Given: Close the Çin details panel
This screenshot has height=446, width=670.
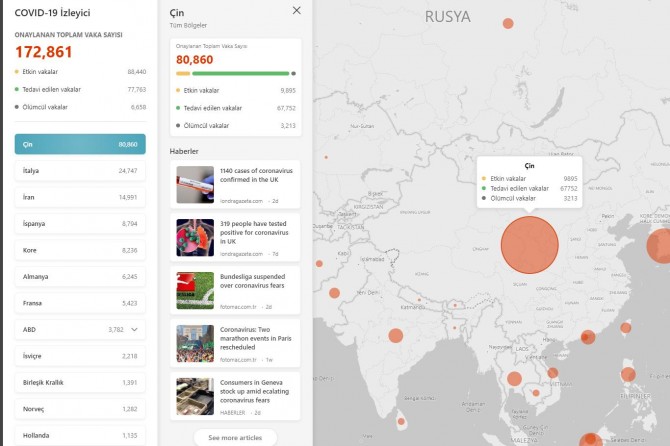Looking at the screenshot, I should point(296,10).
